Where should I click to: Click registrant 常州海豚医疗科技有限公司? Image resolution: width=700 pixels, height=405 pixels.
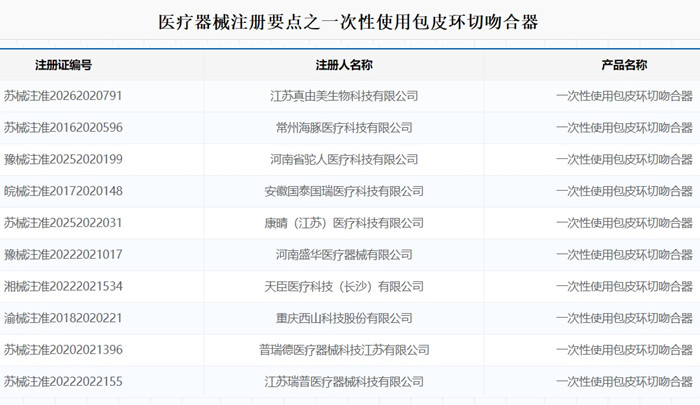click(344, 128)
